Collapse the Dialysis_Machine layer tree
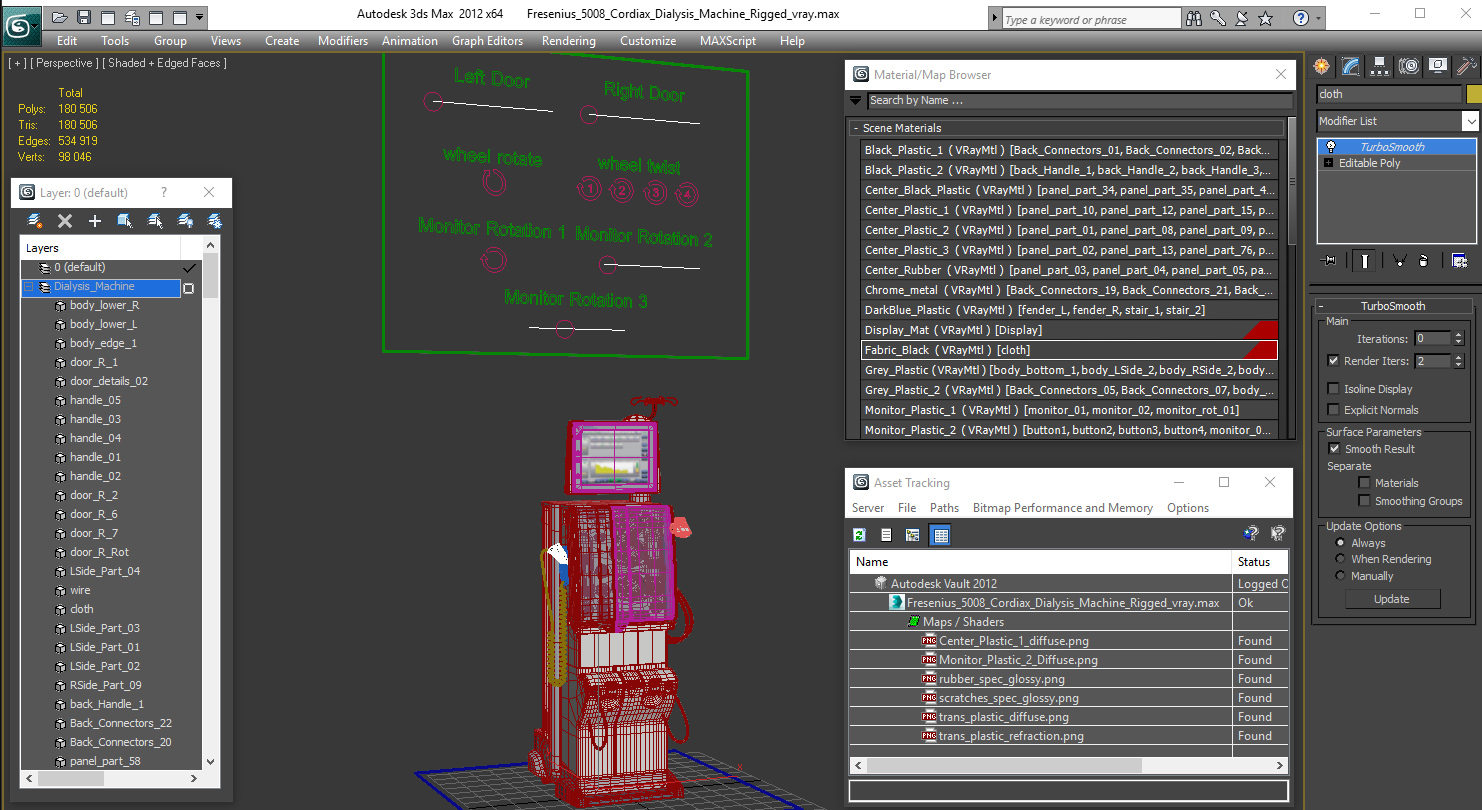This screenshot has width=1482, height=810. [x=29, y=287]
